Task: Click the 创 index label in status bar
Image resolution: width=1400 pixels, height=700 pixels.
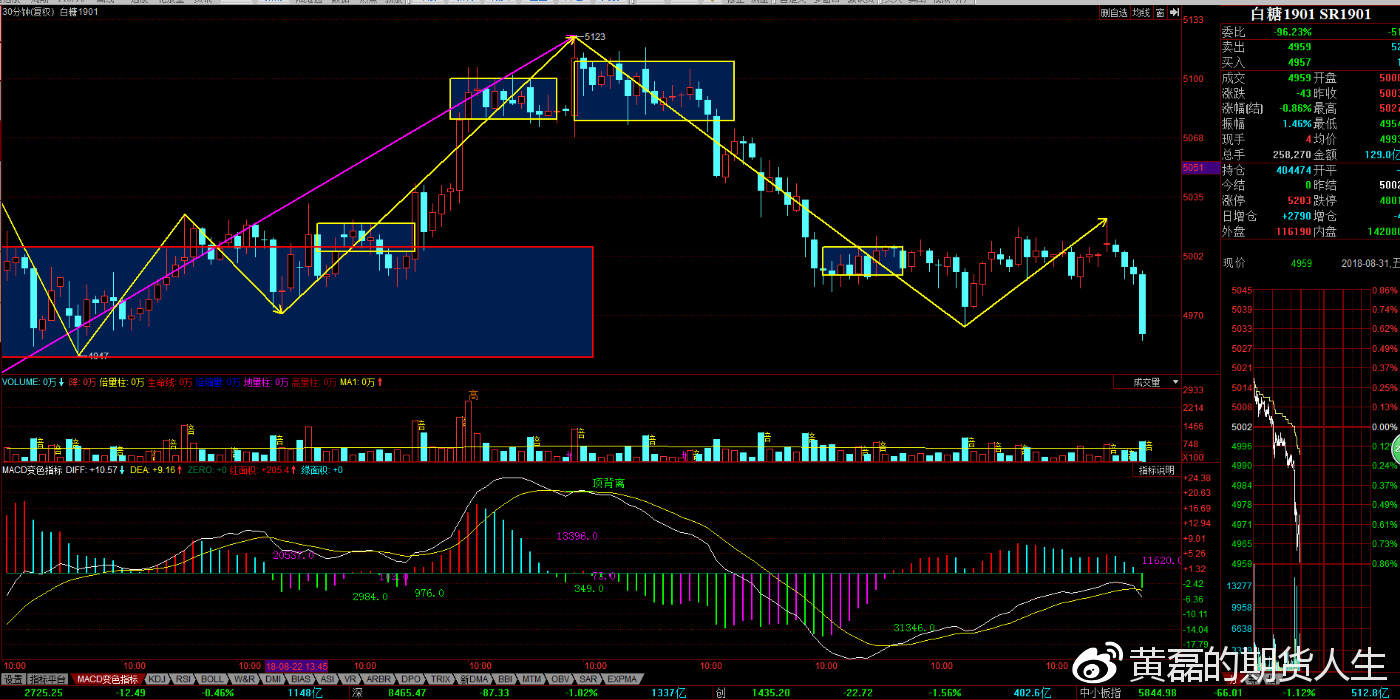Action: coord(720,692)
